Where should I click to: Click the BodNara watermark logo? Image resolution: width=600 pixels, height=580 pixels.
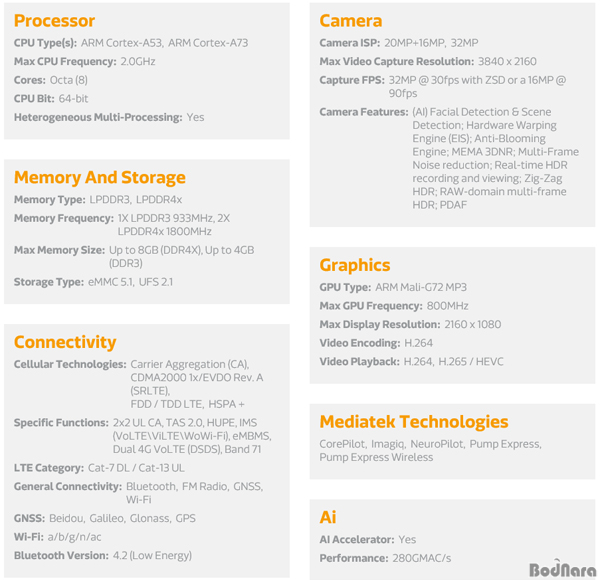click(563, 568)
